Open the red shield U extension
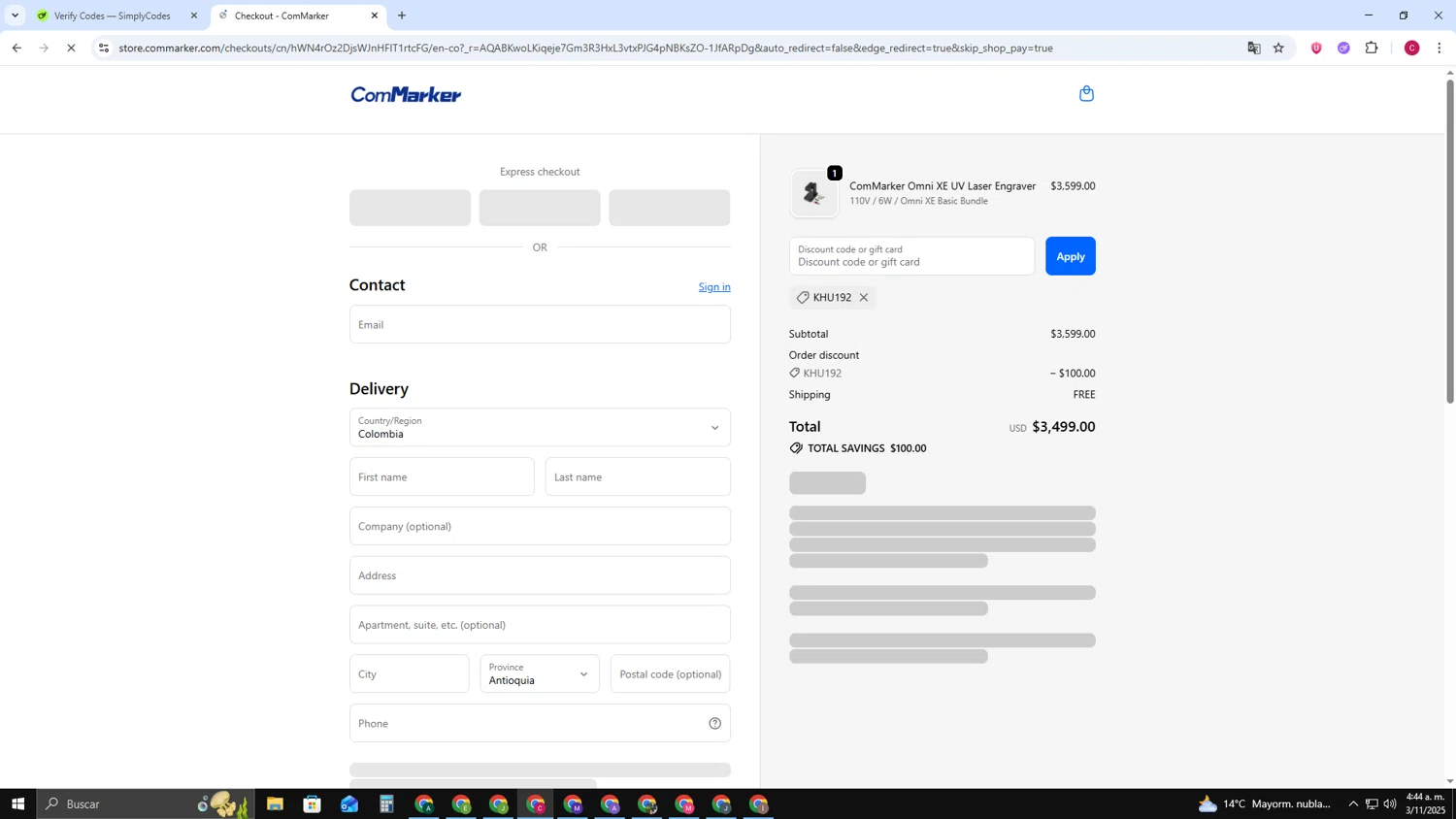Viewport: 1456px width, 819px height. pyautogui.click(x=1316, y=48)
